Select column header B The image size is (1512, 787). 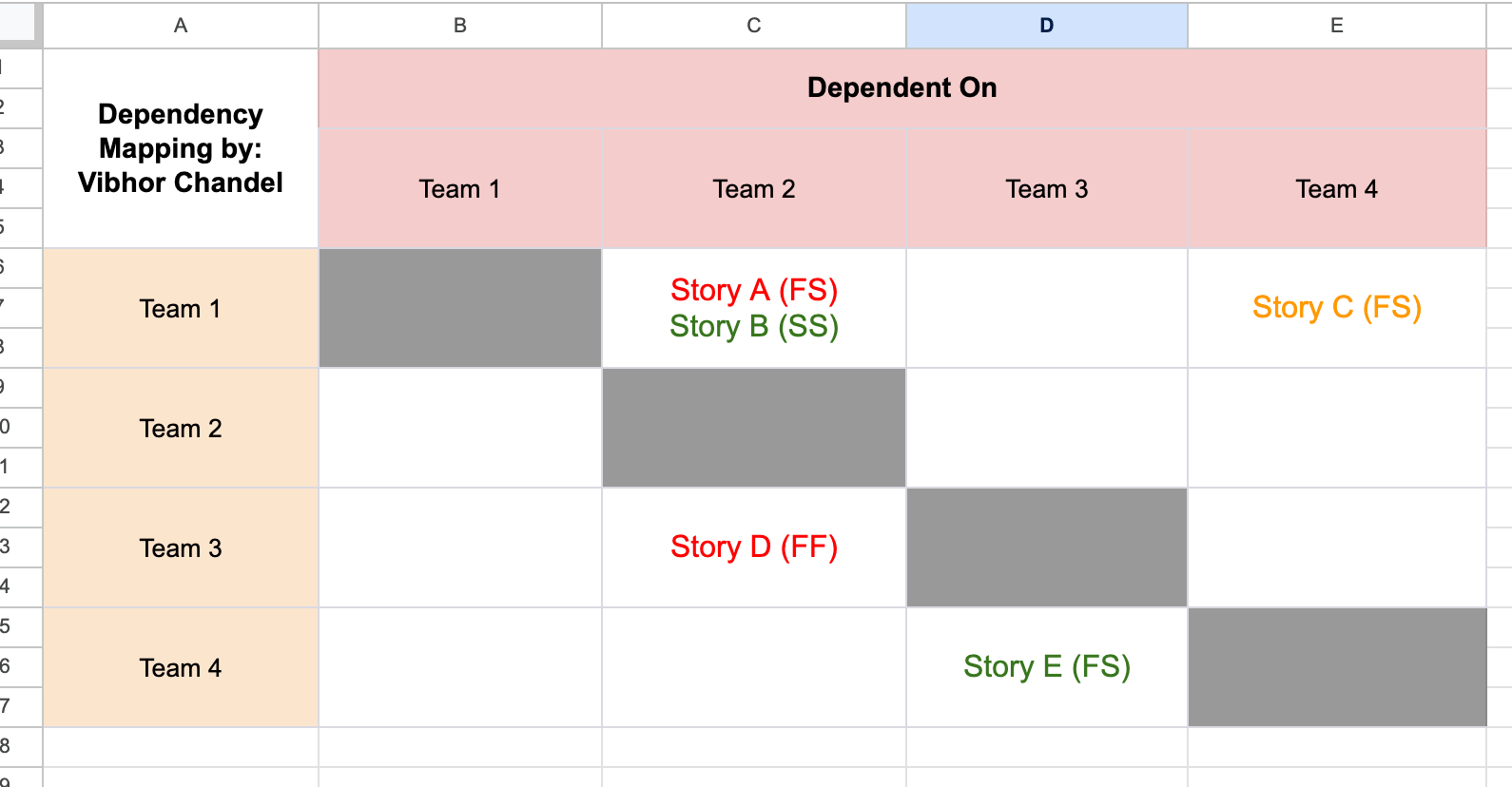click(459, 26)
